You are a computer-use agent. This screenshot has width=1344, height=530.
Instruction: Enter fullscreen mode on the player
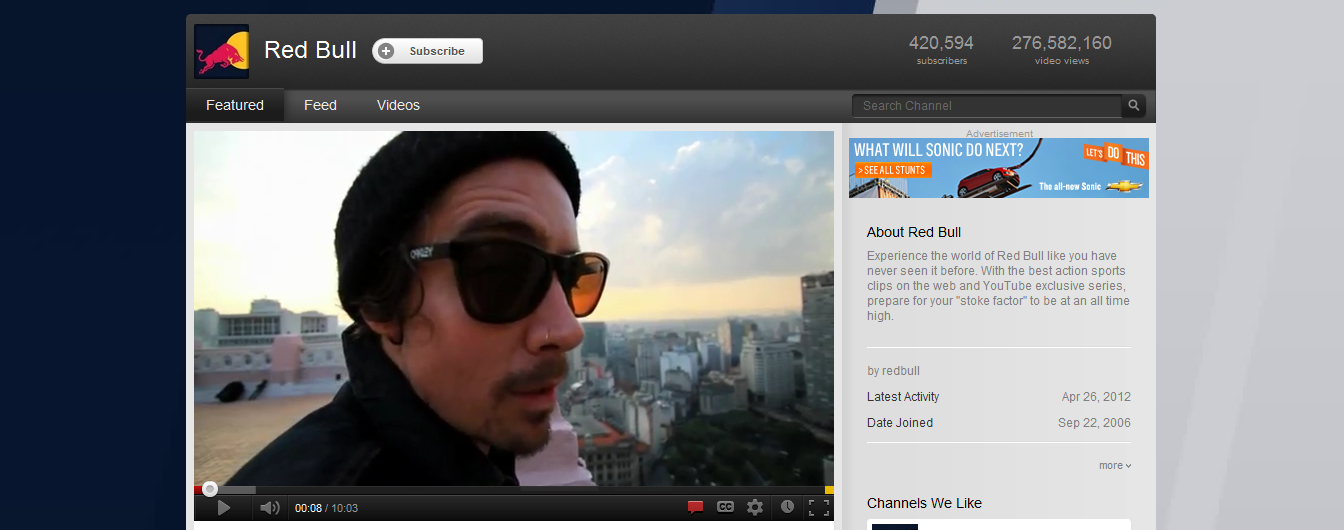pos(819,507)
